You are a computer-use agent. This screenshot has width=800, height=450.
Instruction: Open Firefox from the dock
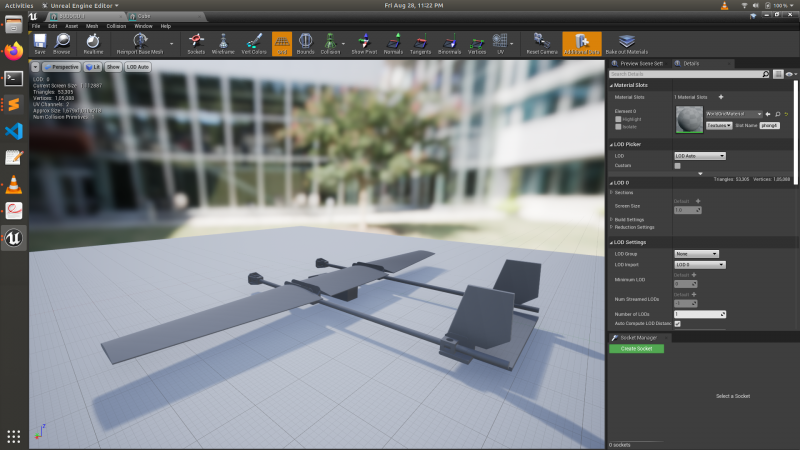pos(14,51)
